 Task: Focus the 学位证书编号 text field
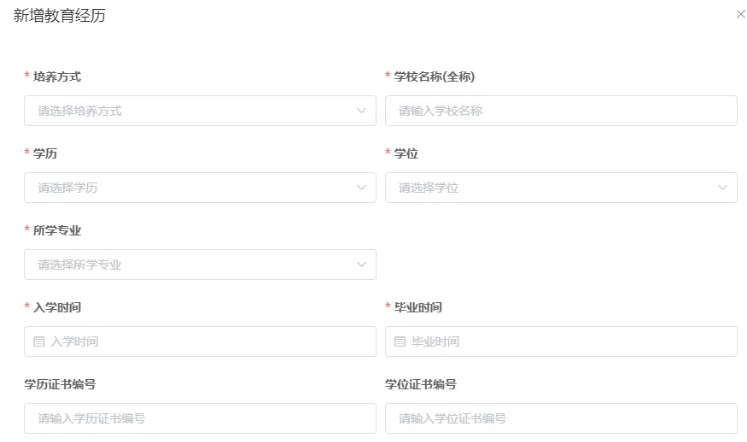(560, 418)
